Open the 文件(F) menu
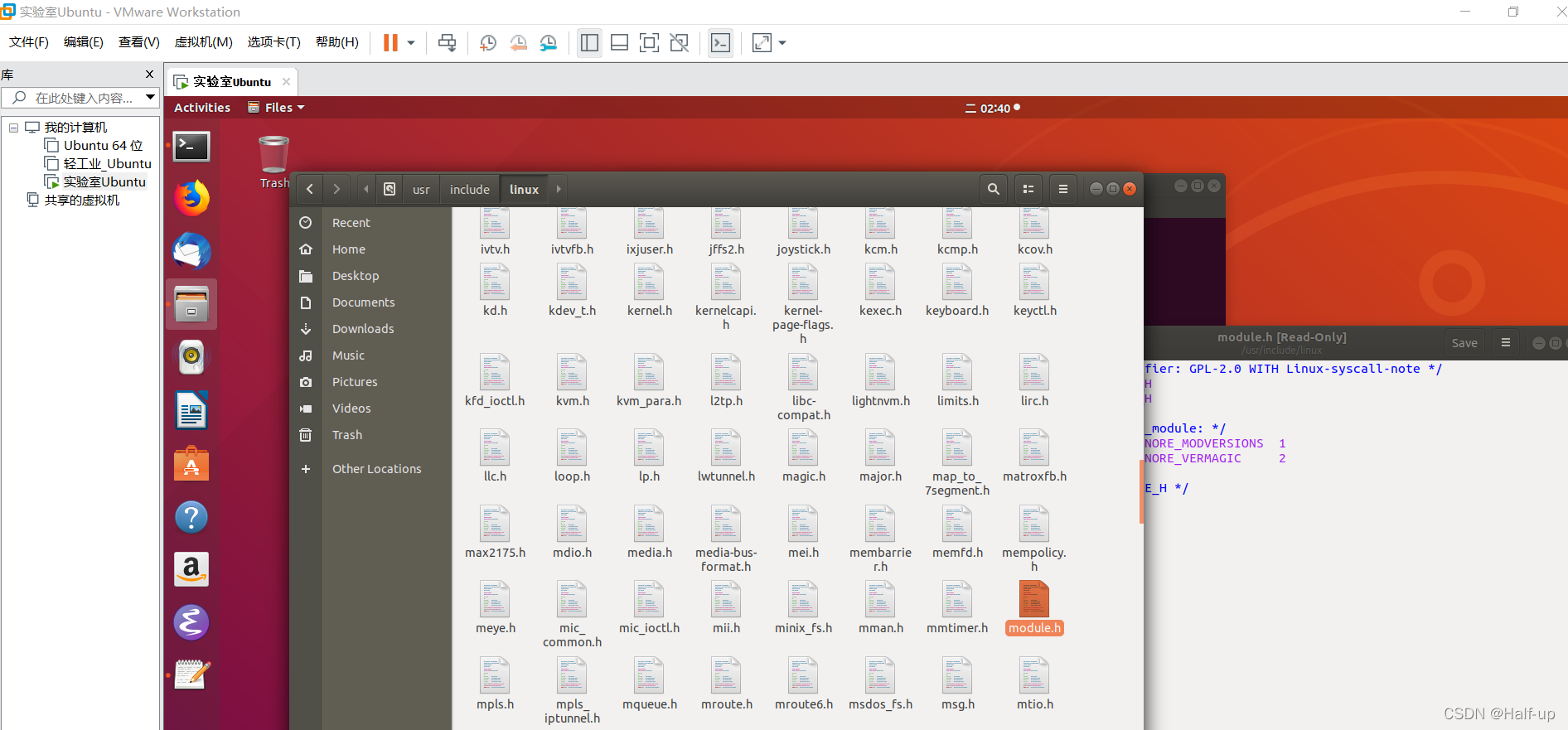This screenshot has width=1568, height=730. pos(29,41)
